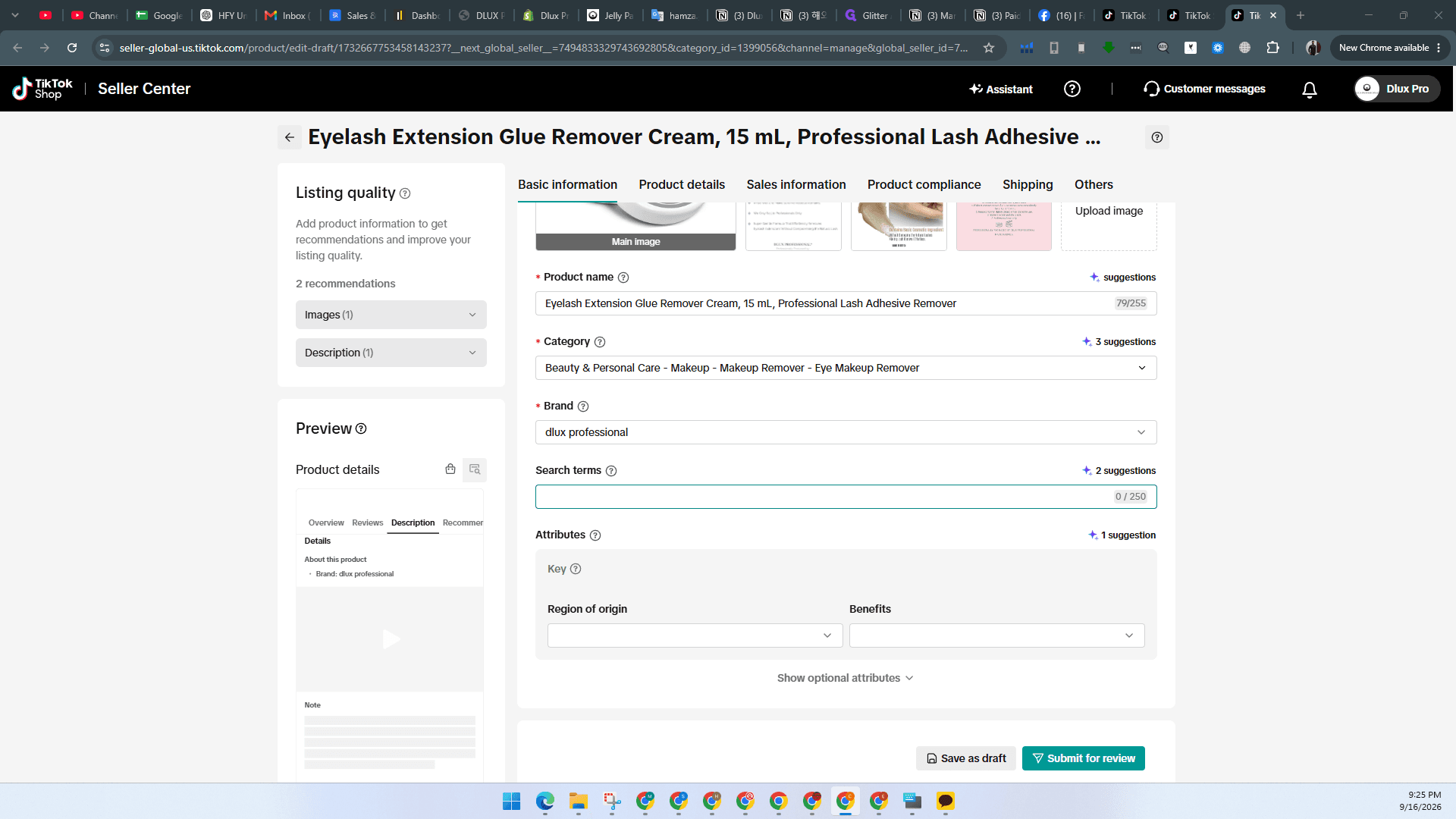The height and width of the screenshot is (819, 1456).
Task: Open the Assistant
Action: [1001, 89]
